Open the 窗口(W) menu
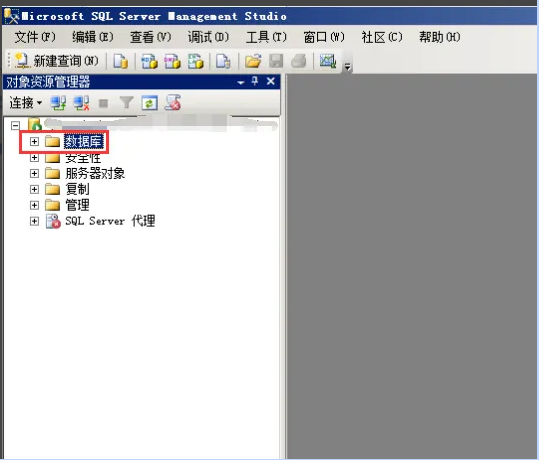The height and width of the screenshot is (460, 539). (324, 37)
